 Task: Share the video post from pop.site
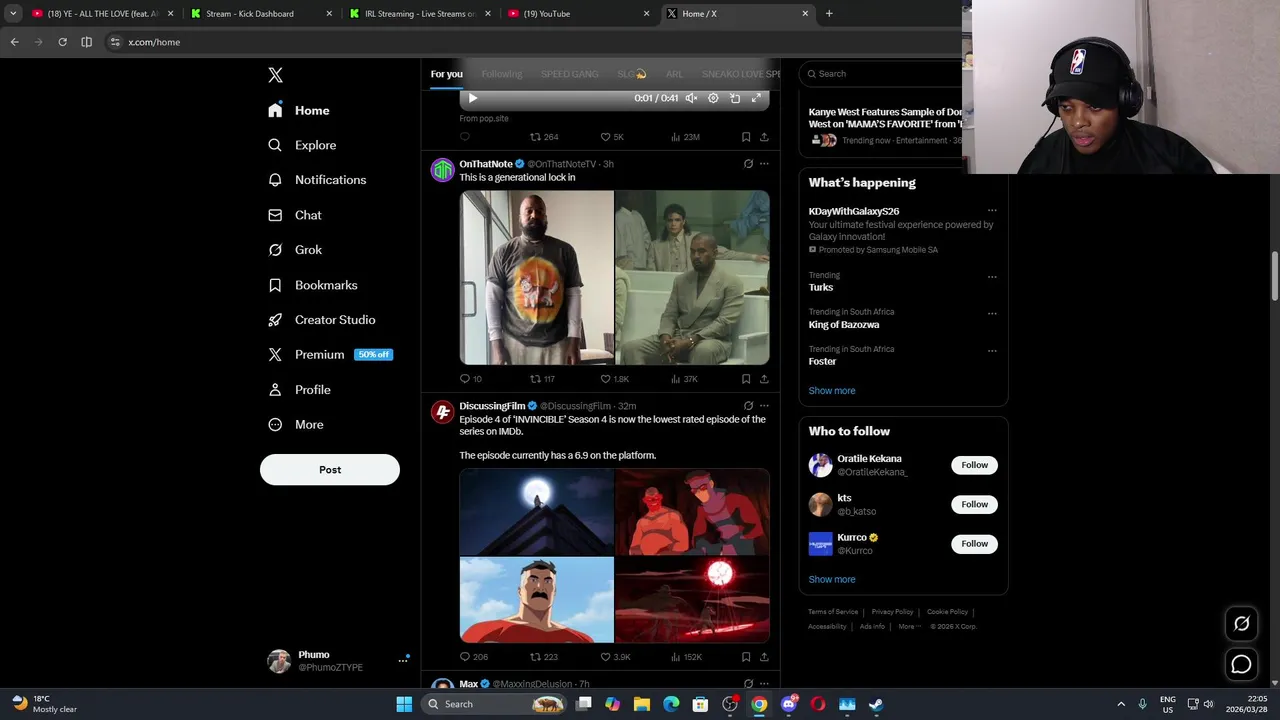[x=764, y=137]
